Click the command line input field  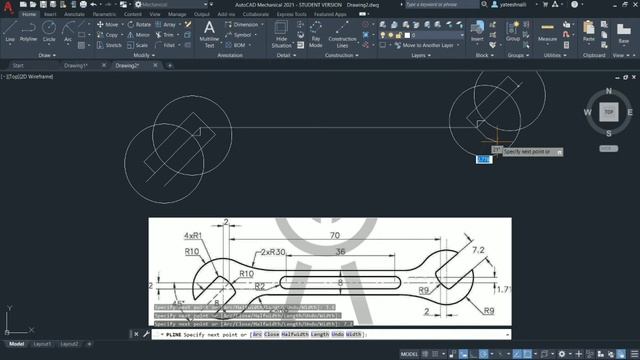(331, 334)
